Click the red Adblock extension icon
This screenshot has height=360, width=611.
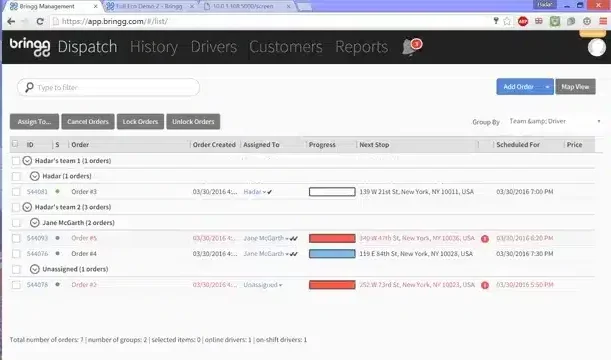(523, 21)
